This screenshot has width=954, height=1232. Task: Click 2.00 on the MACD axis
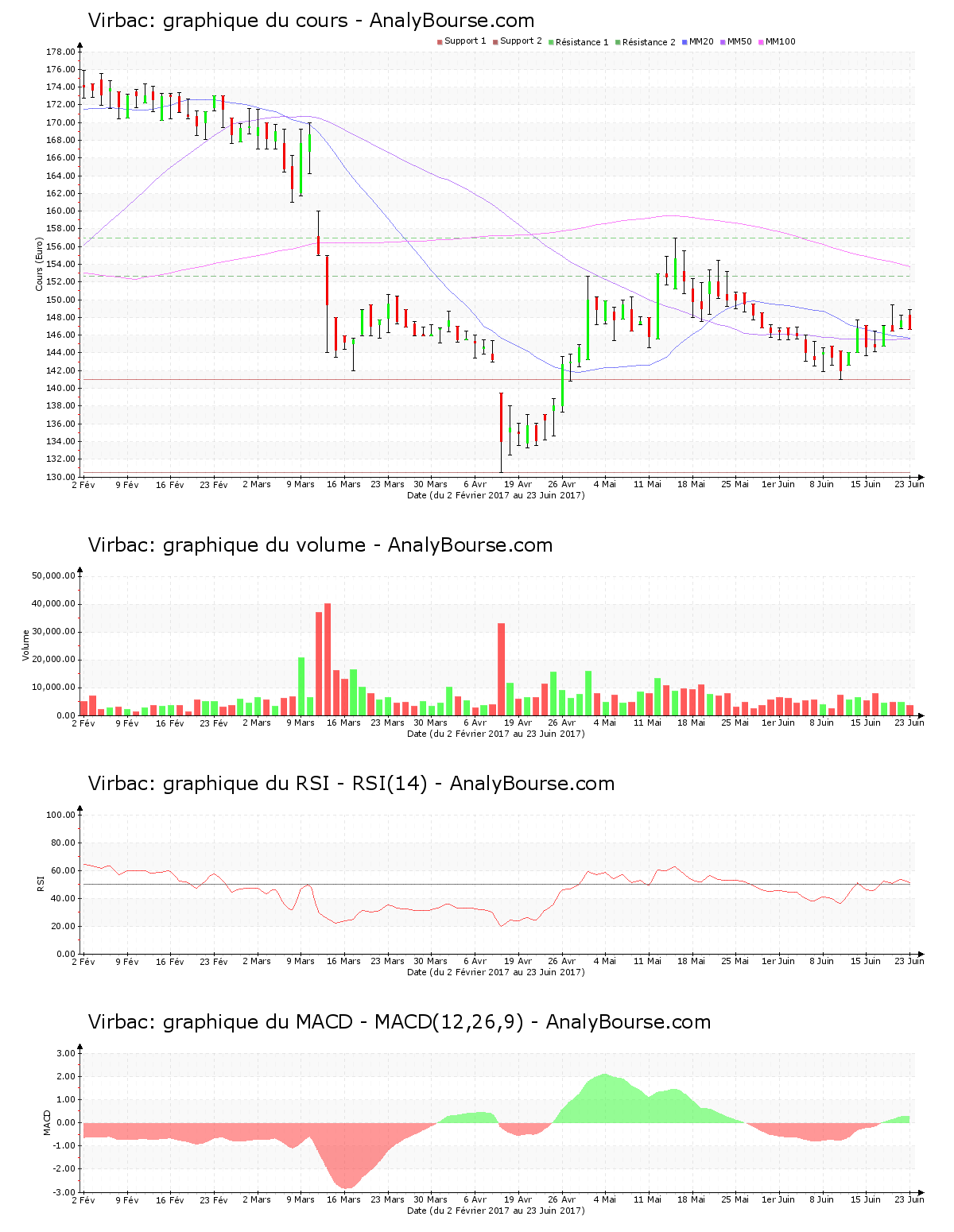(x=66, y=1076)
